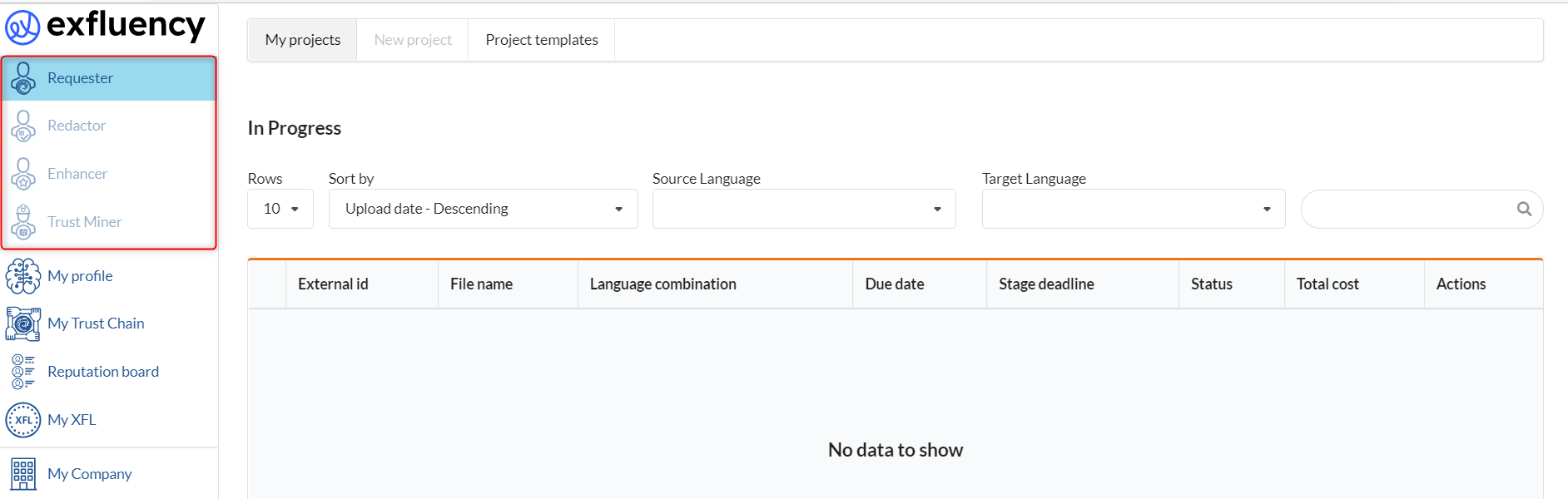
Task: Click the My Trust Chain link
Action: click(x=96, y=324)
